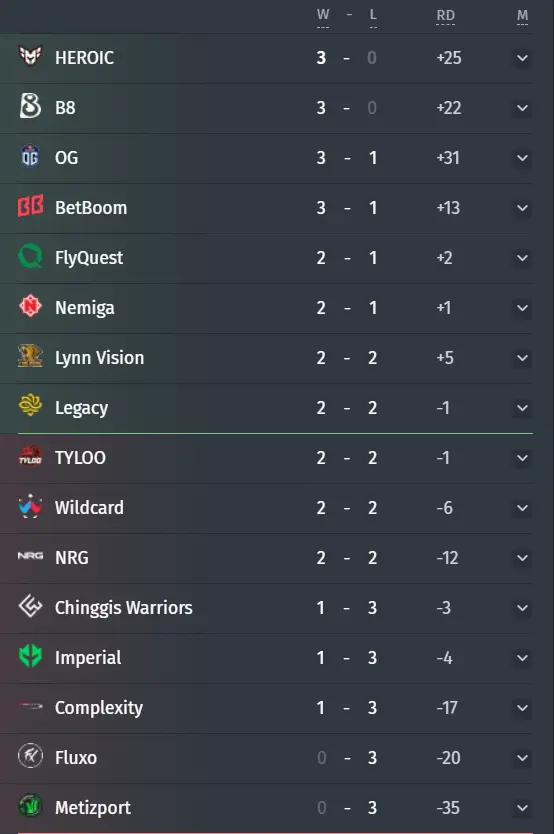554x834 pixels.
Task: Click the Imperial green logo
Action: pyautogui.click(x=30, y=656)
